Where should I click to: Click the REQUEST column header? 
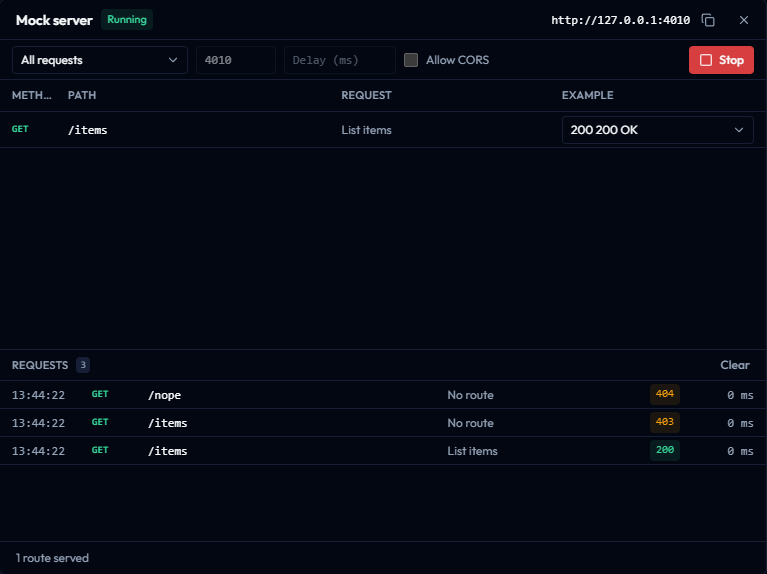(366, 95)
